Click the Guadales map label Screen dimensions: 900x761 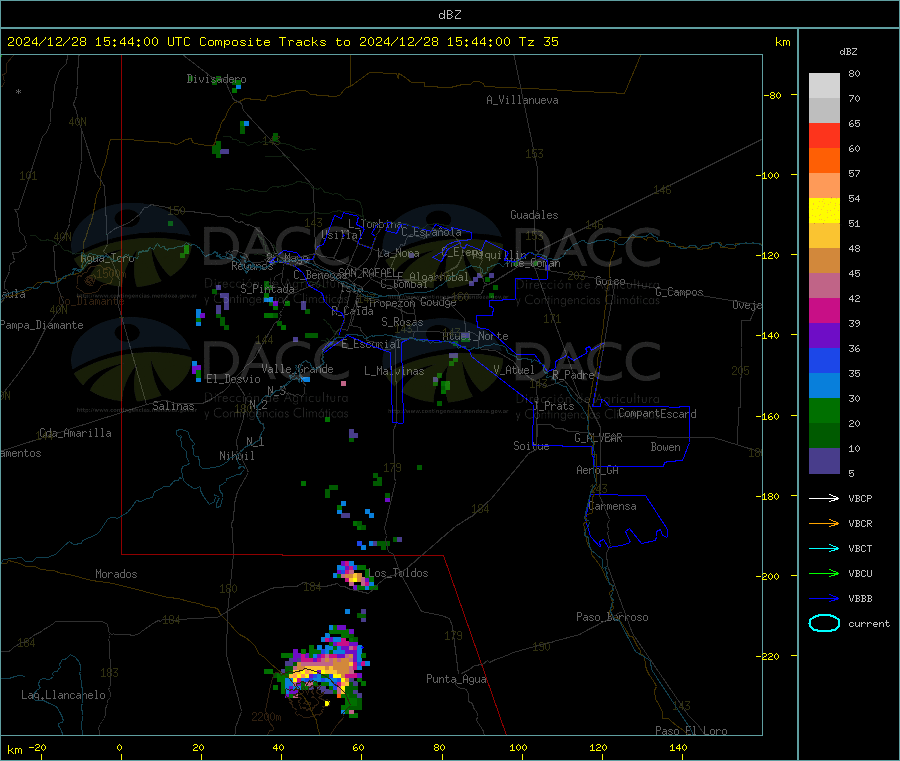pyautogui.click(x=534, y=215)
